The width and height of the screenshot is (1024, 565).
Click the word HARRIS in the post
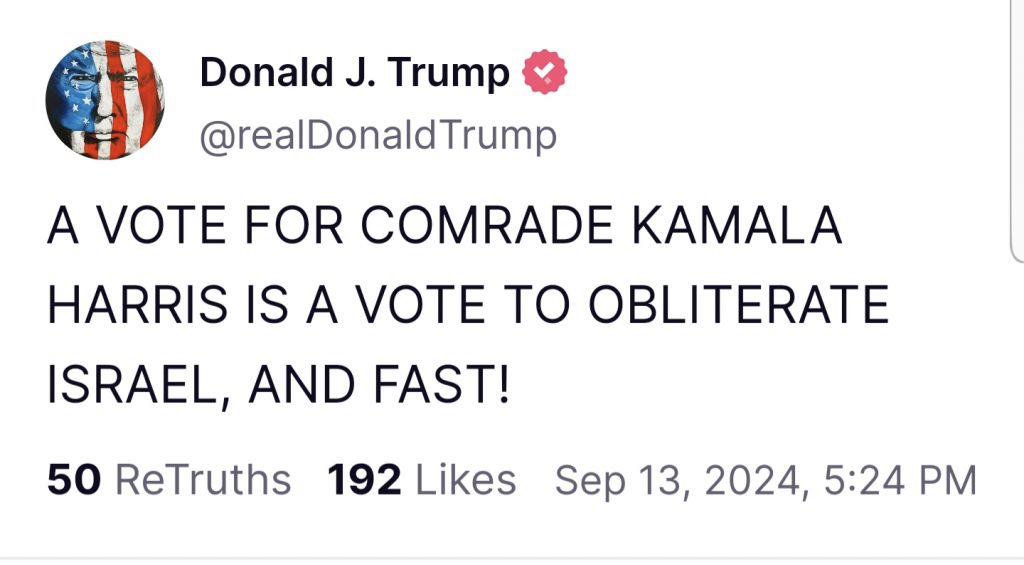[x=138, y=304]
